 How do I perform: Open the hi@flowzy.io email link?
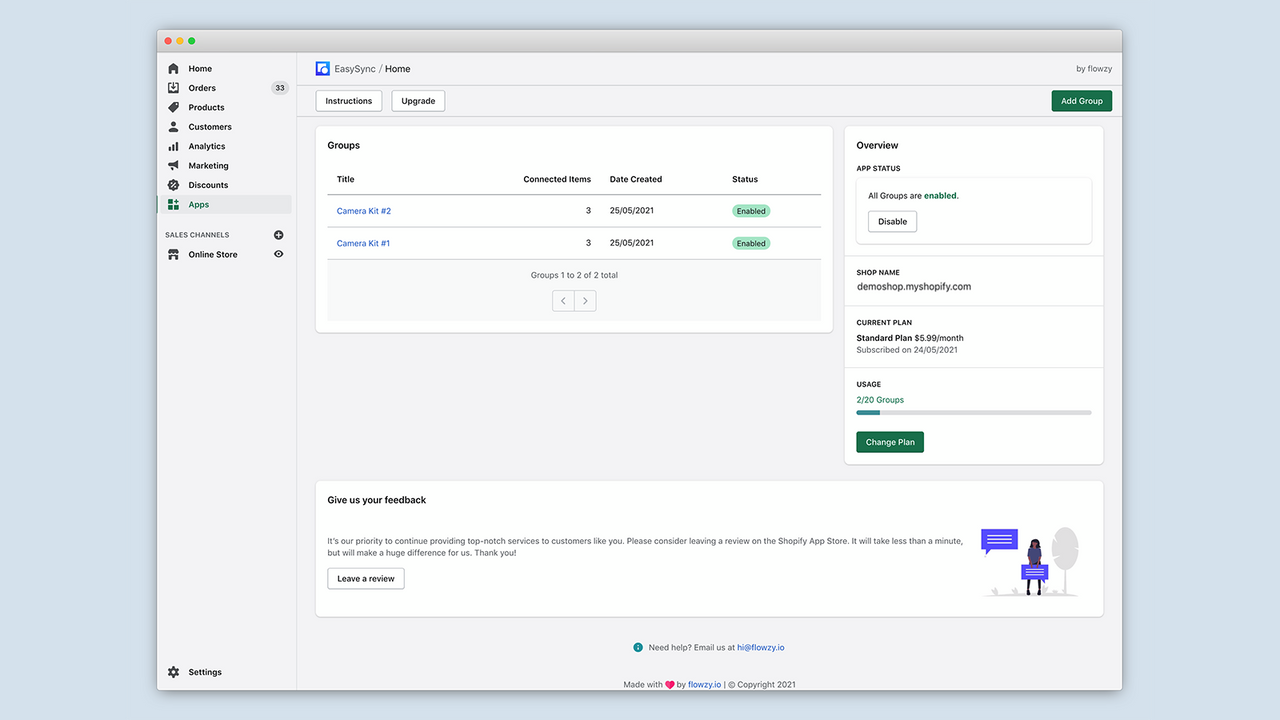tap(760, 647)
